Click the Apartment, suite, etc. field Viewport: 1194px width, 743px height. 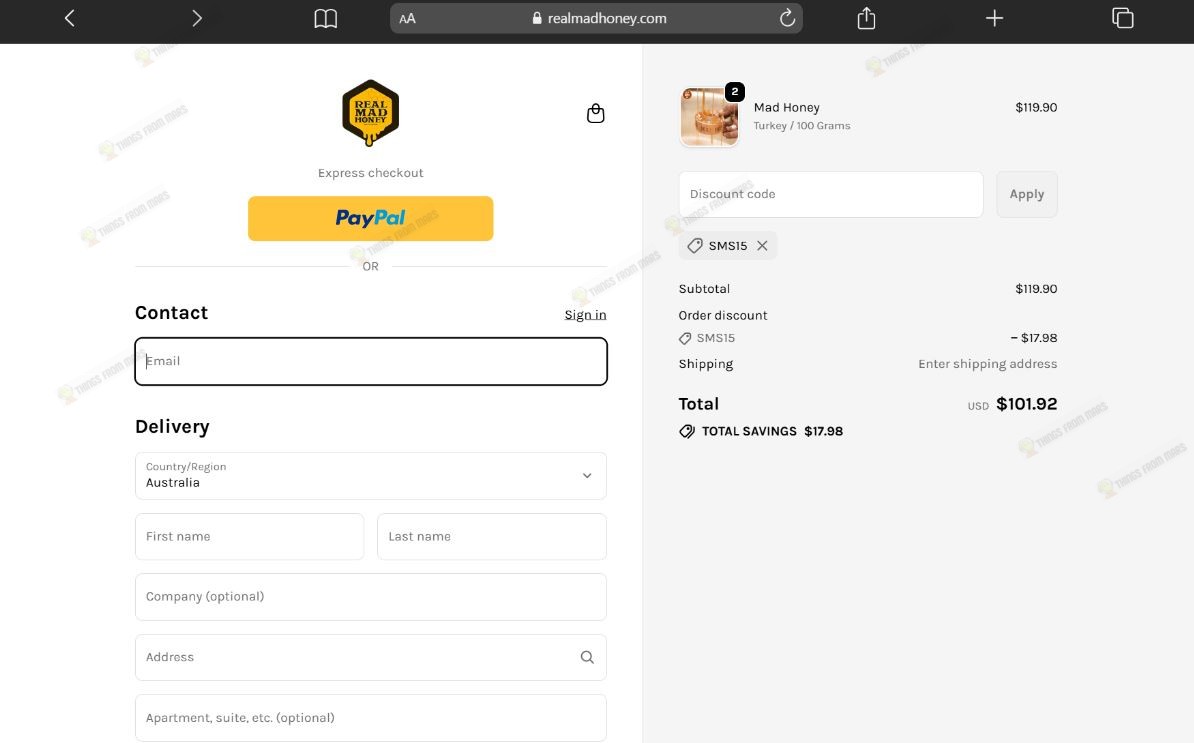(371, 718)
